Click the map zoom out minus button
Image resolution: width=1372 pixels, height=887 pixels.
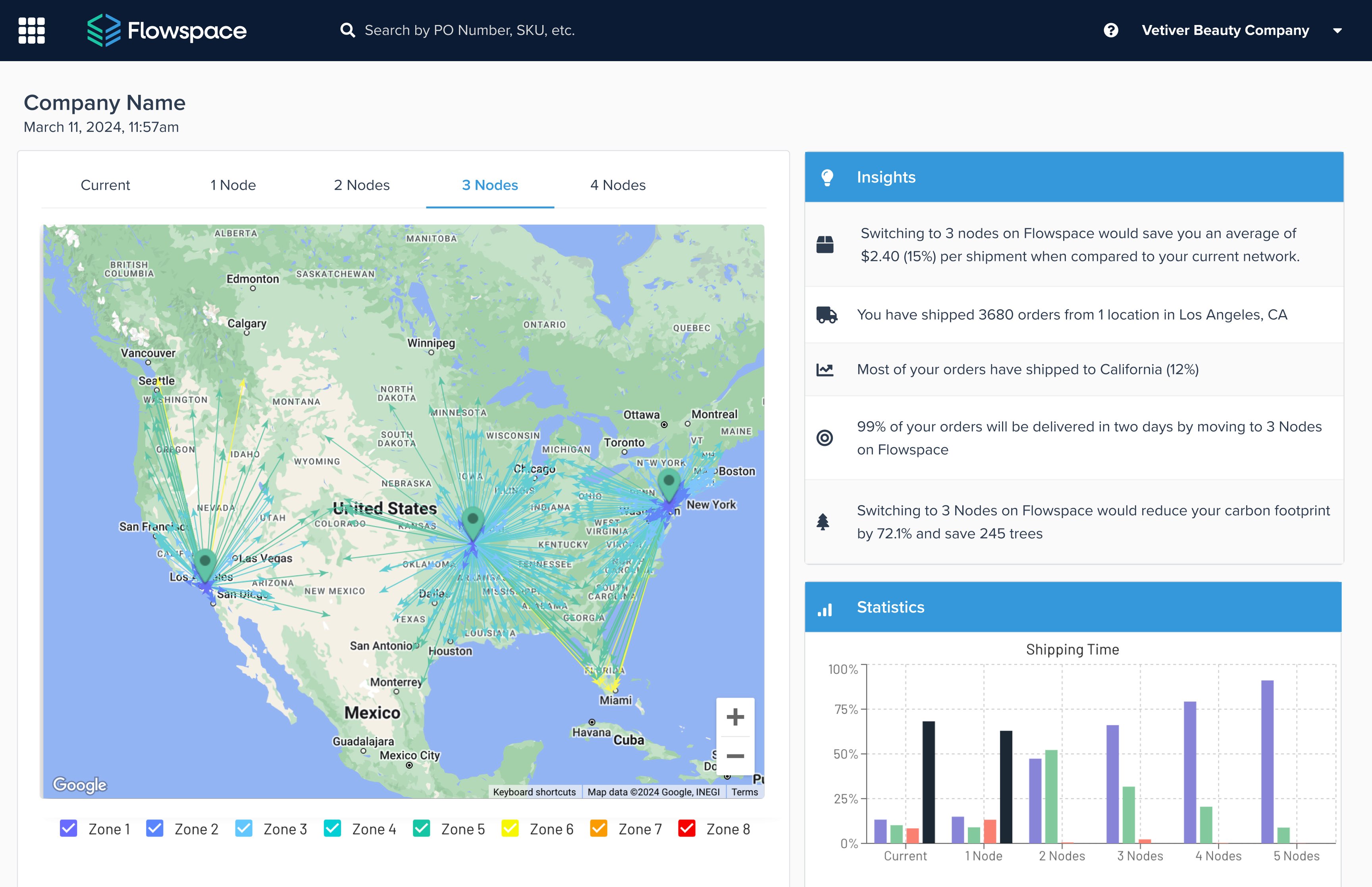click(x=735, y=756)
